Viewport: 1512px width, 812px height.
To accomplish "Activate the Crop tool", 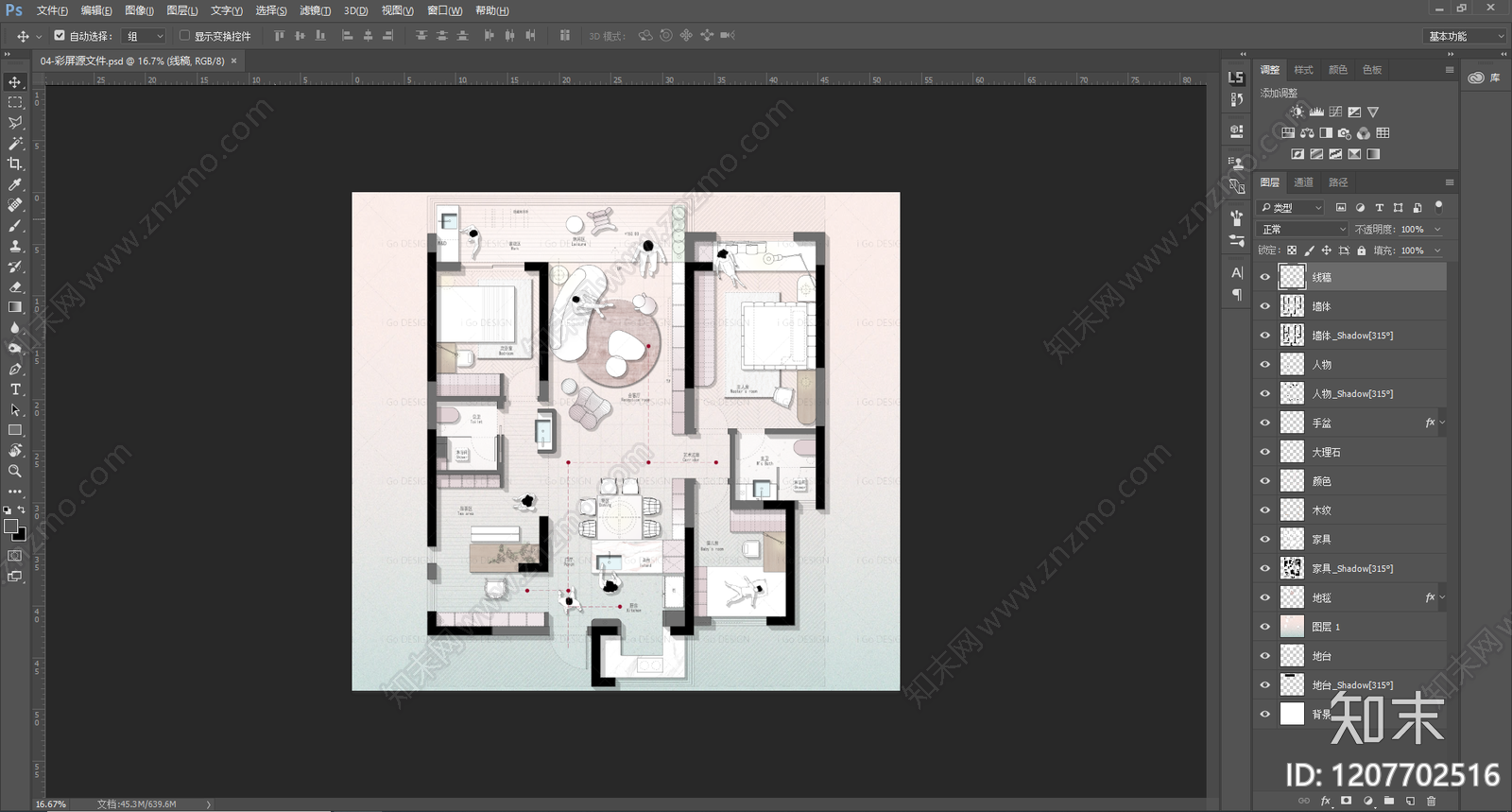I will pyautogui.click(x=15, y=164).
